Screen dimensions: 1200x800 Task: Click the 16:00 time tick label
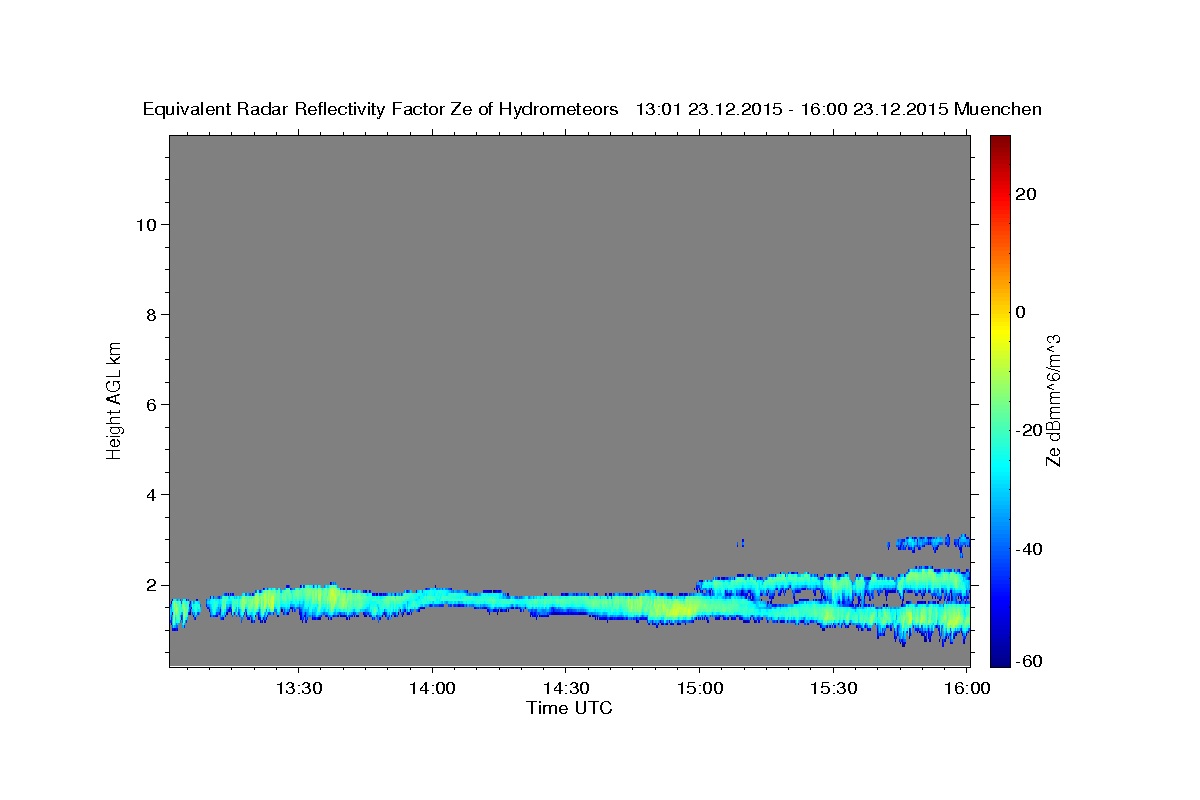(966, 688)
